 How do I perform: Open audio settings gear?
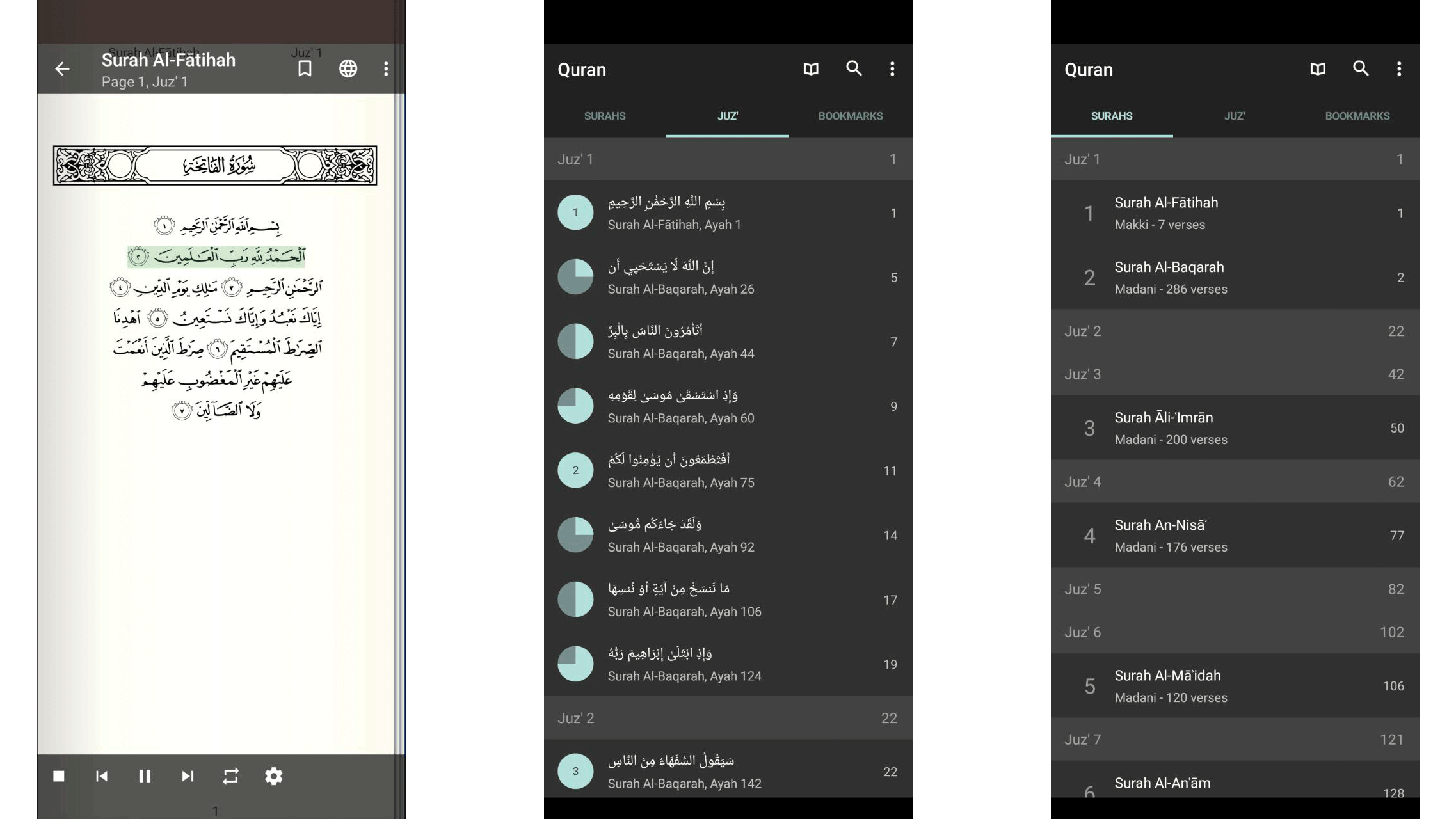point(274,776)
